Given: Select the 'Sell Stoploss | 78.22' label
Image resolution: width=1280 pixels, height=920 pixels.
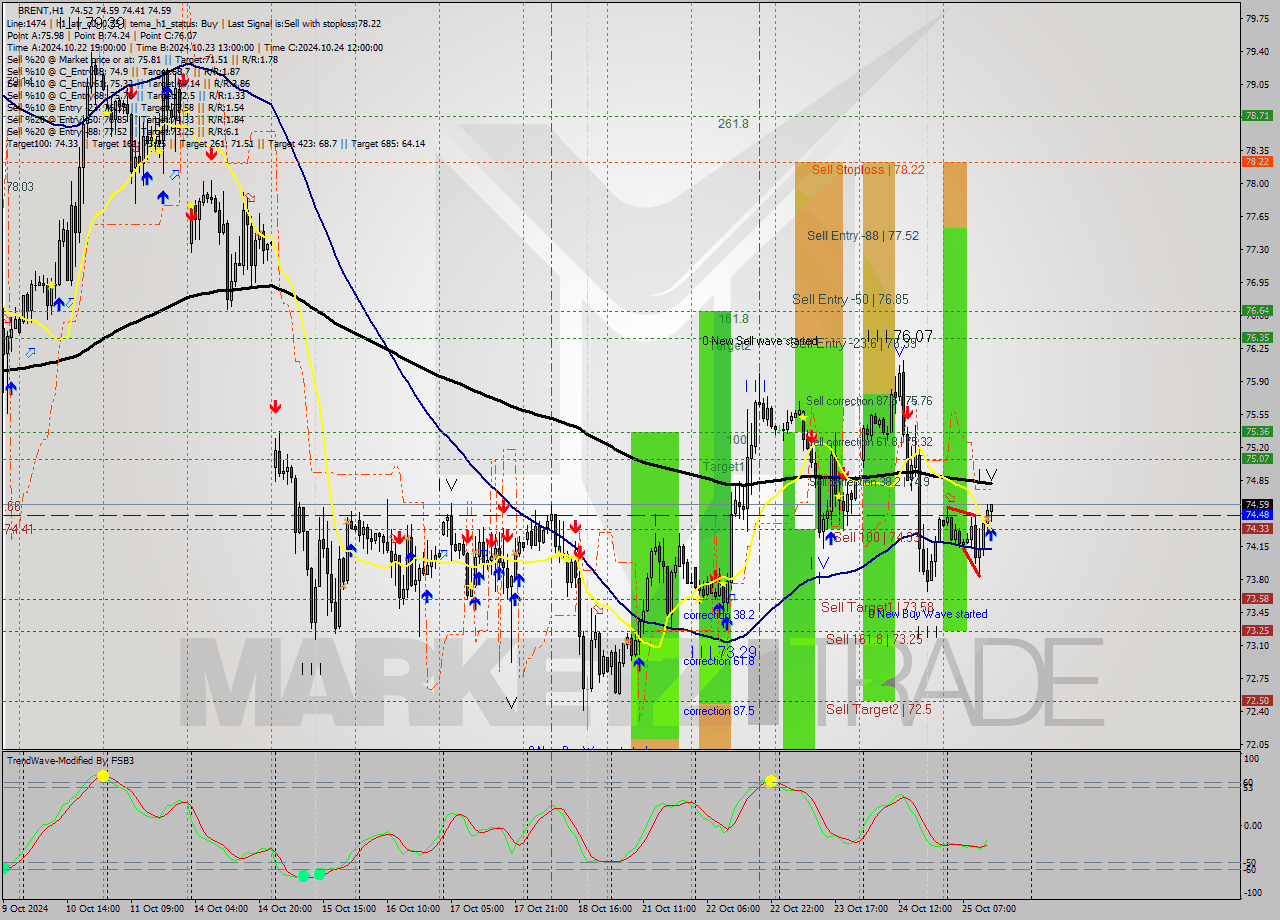Looking at the screenshot, I should (x=868, y=170).
